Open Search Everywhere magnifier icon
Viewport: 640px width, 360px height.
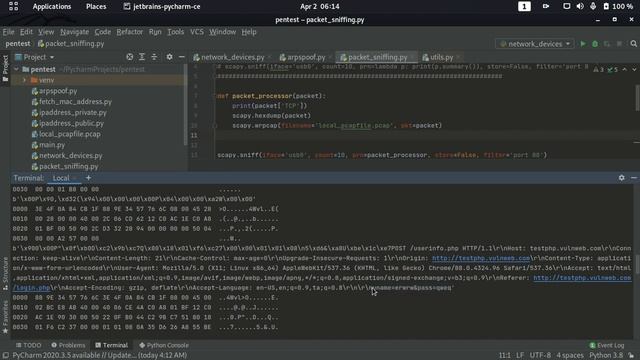[633, 44]
